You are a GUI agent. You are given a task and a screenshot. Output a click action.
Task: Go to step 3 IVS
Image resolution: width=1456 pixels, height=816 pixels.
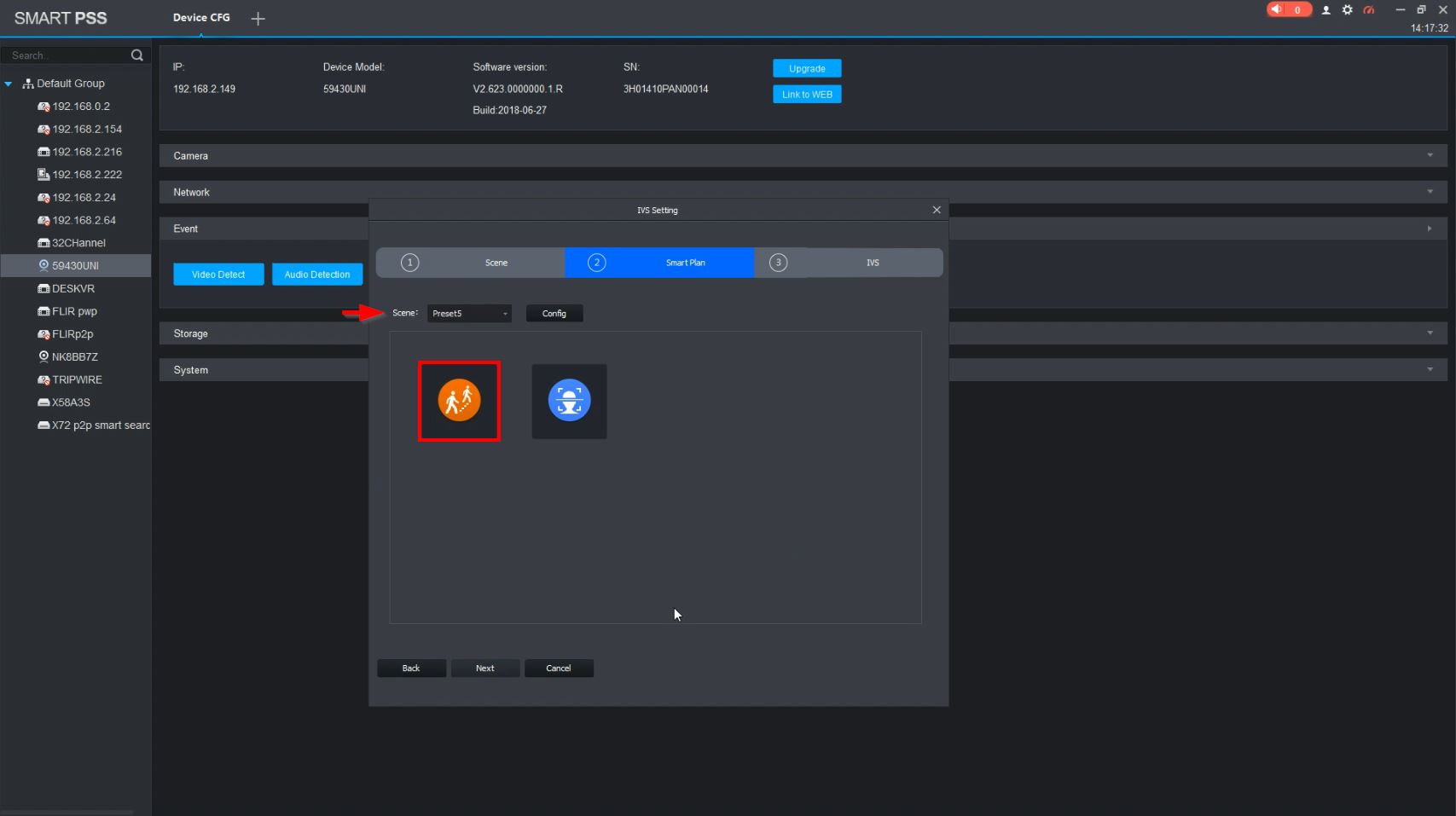(849, 263)
